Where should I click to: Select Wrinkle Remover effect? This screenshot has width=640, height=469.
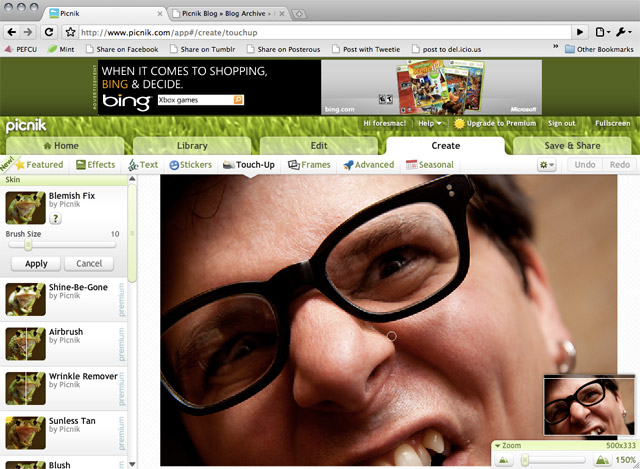pyautogui.click(x=63, y=388)
